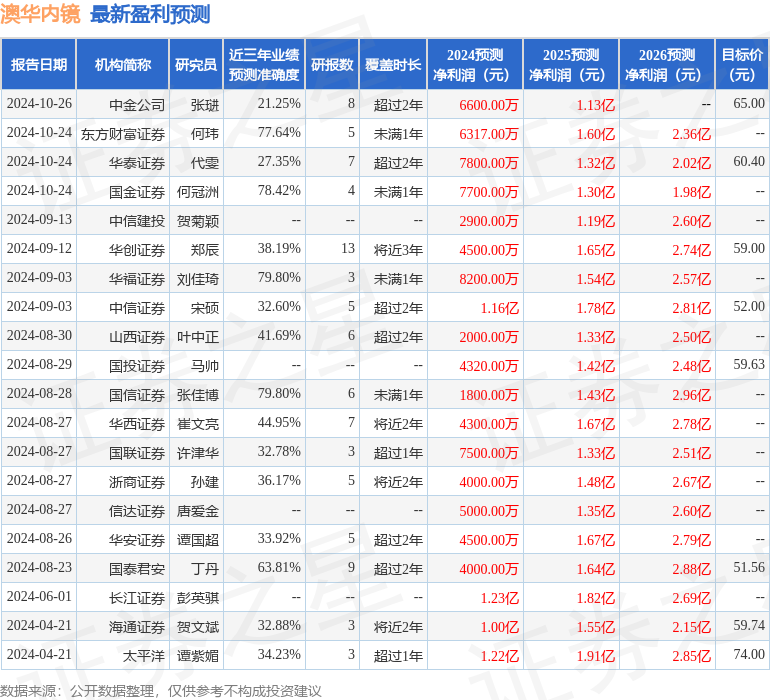This screenshot has width=770, height=700.
Task: Click institution 中信证券
Action: tap(137, 308)
